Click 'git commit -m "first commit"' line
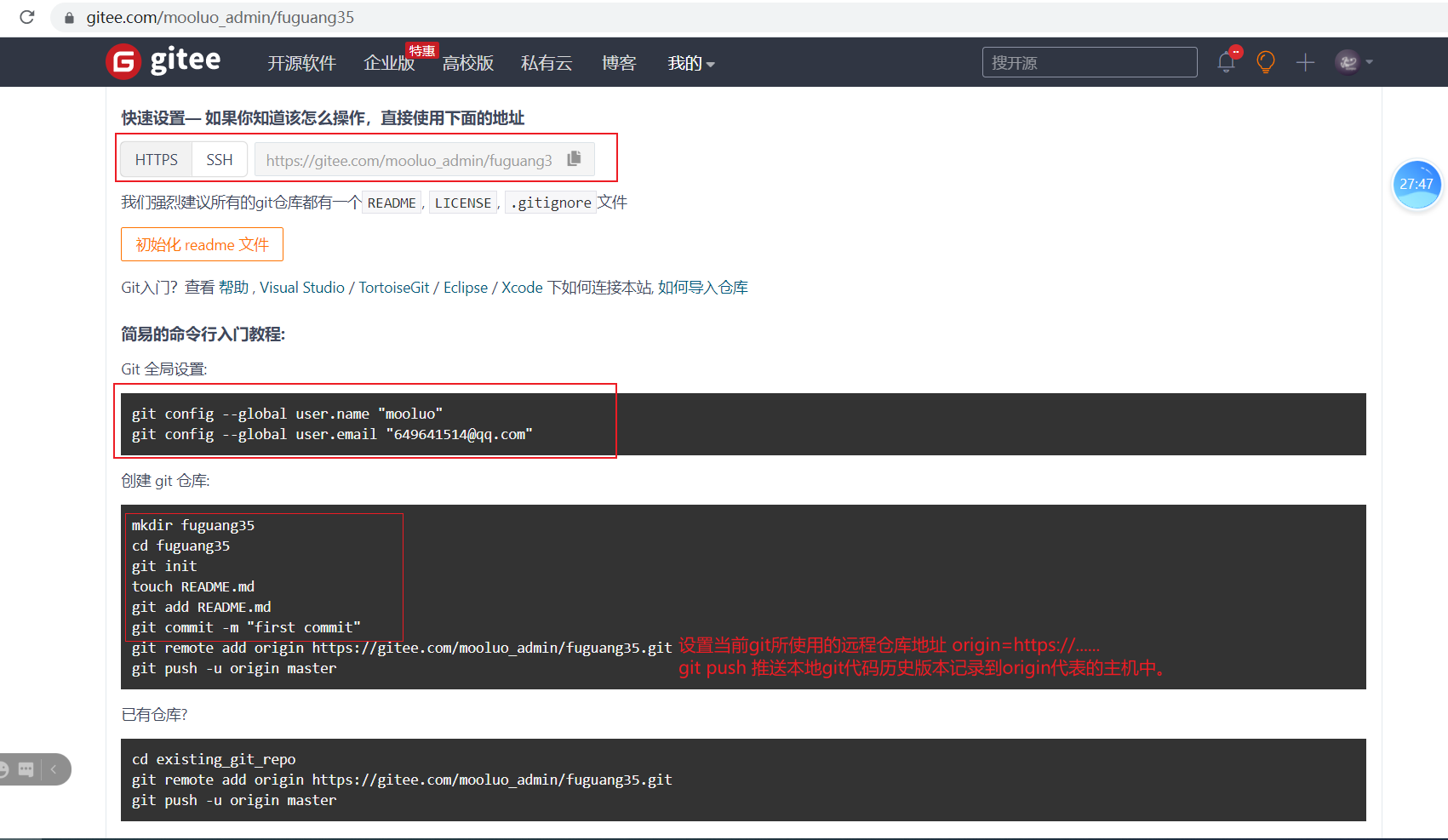Viewport: 1448px width, 840px height. pyautogui.click(x=246, y=627)
